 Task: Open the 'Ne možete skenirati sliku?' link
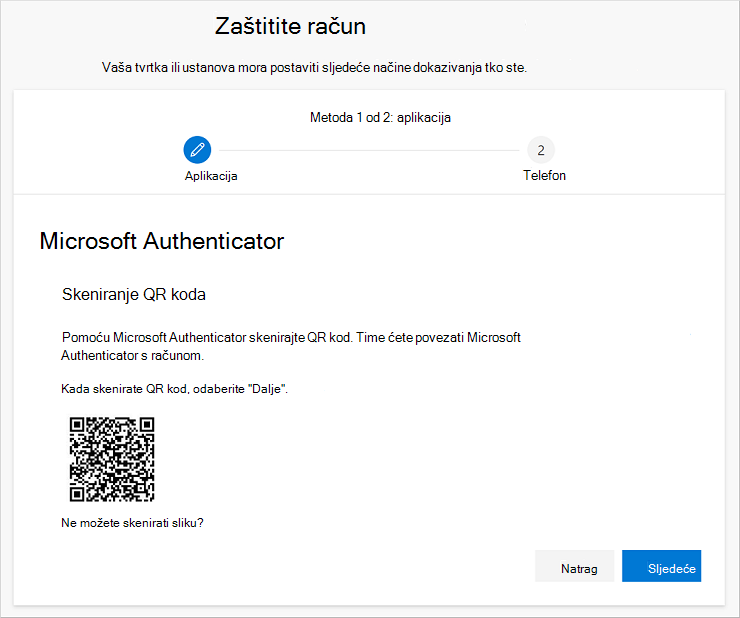132,523
